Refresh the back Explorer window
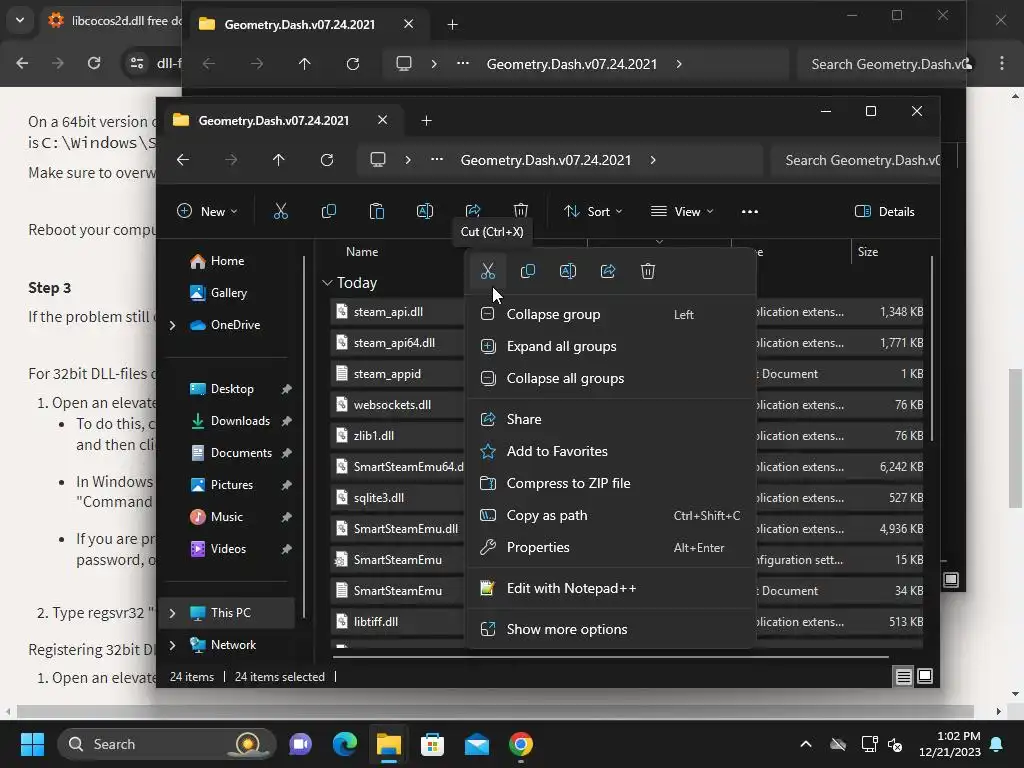The image size is (1024, 768). (353, 64)
